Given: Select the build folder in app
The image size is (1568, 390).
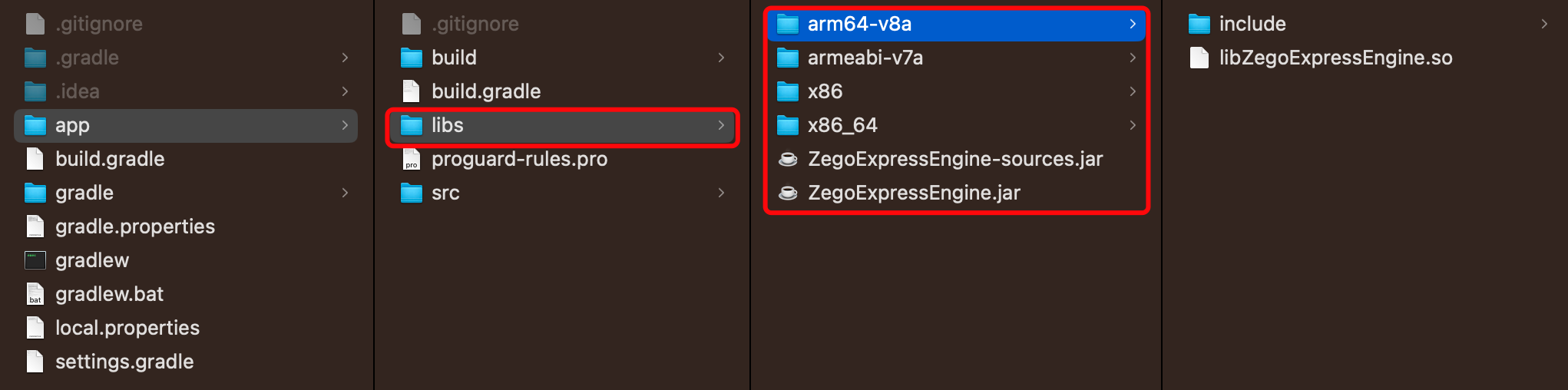Looking at the screenshot, I should click(x=454, y=58).
